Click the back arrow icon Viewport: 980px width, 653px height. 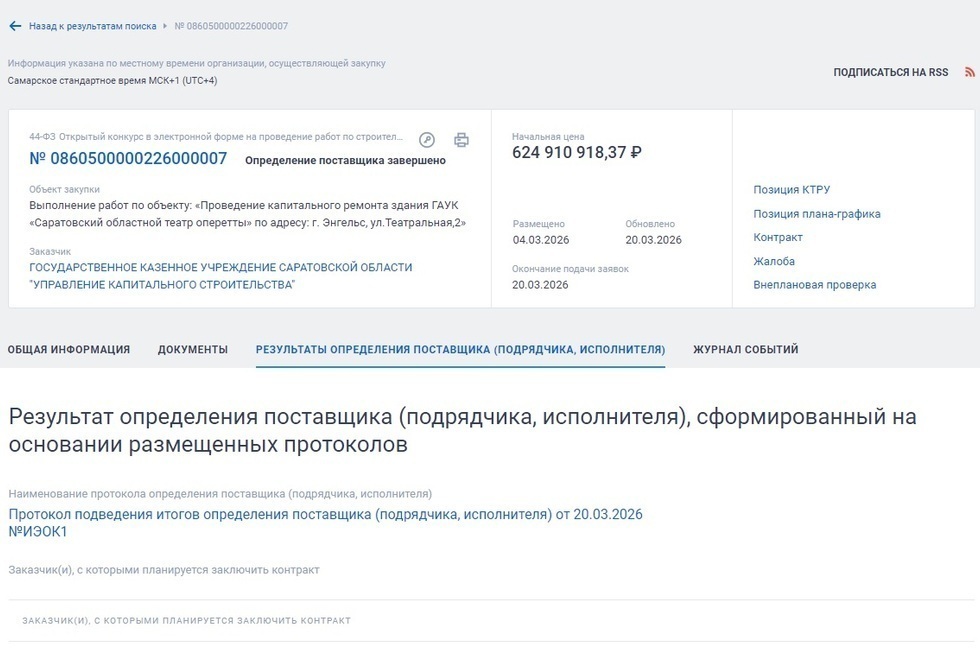click(15, 26)
